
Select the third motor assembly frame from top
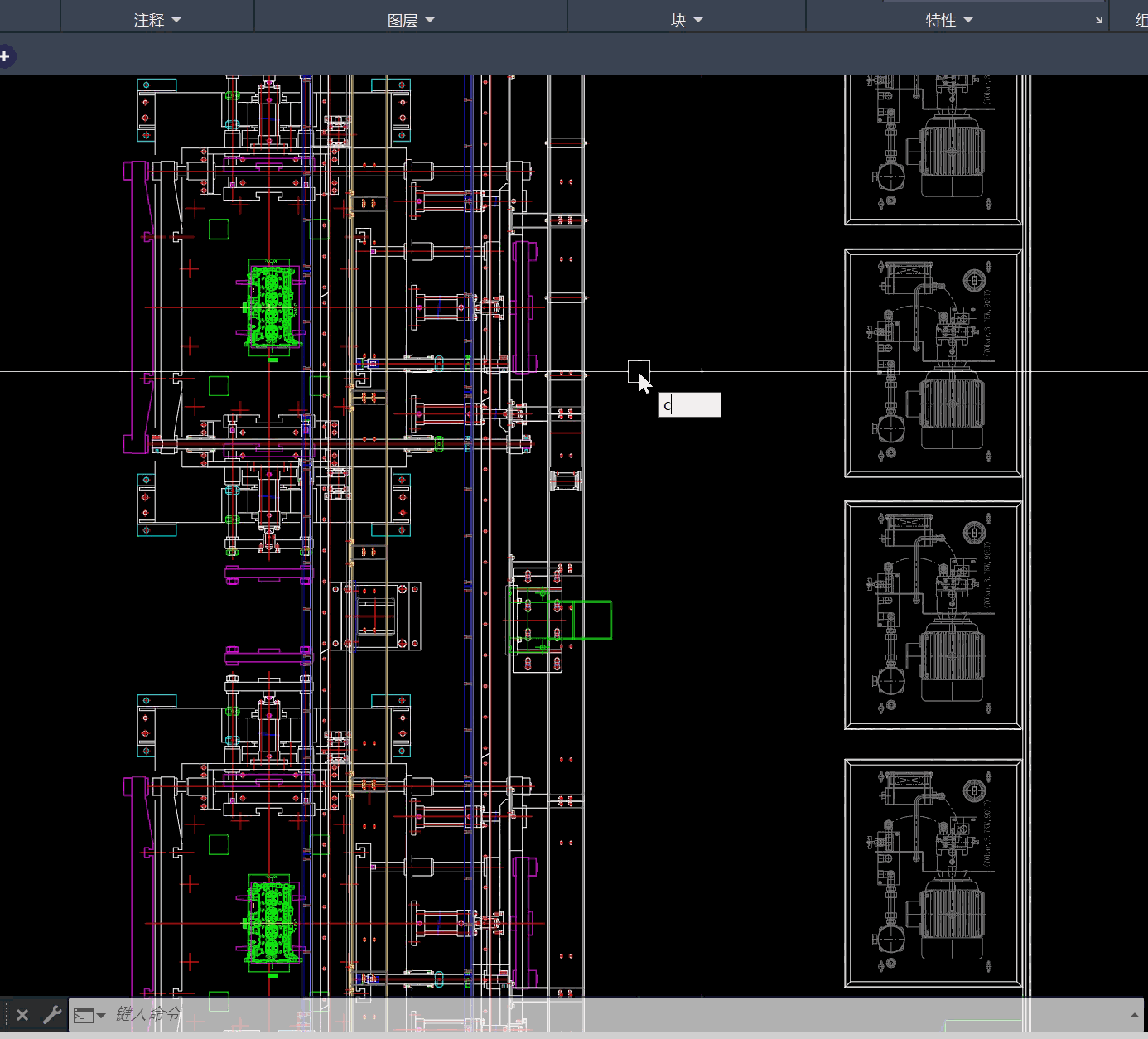pos(933,615)
